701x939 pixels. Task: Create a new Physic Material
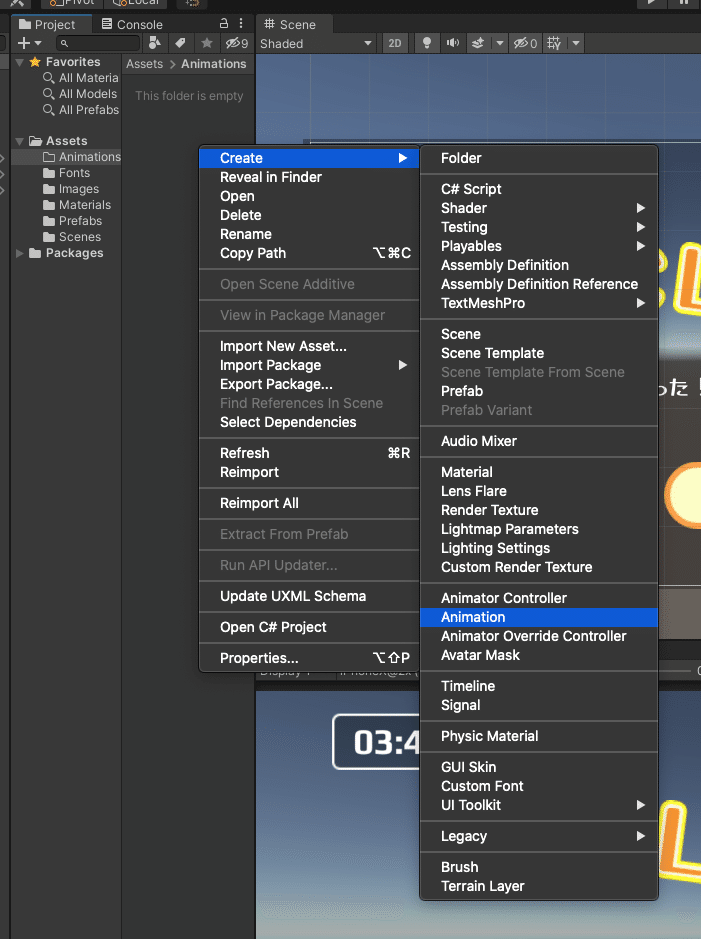[x=539, y=737]
